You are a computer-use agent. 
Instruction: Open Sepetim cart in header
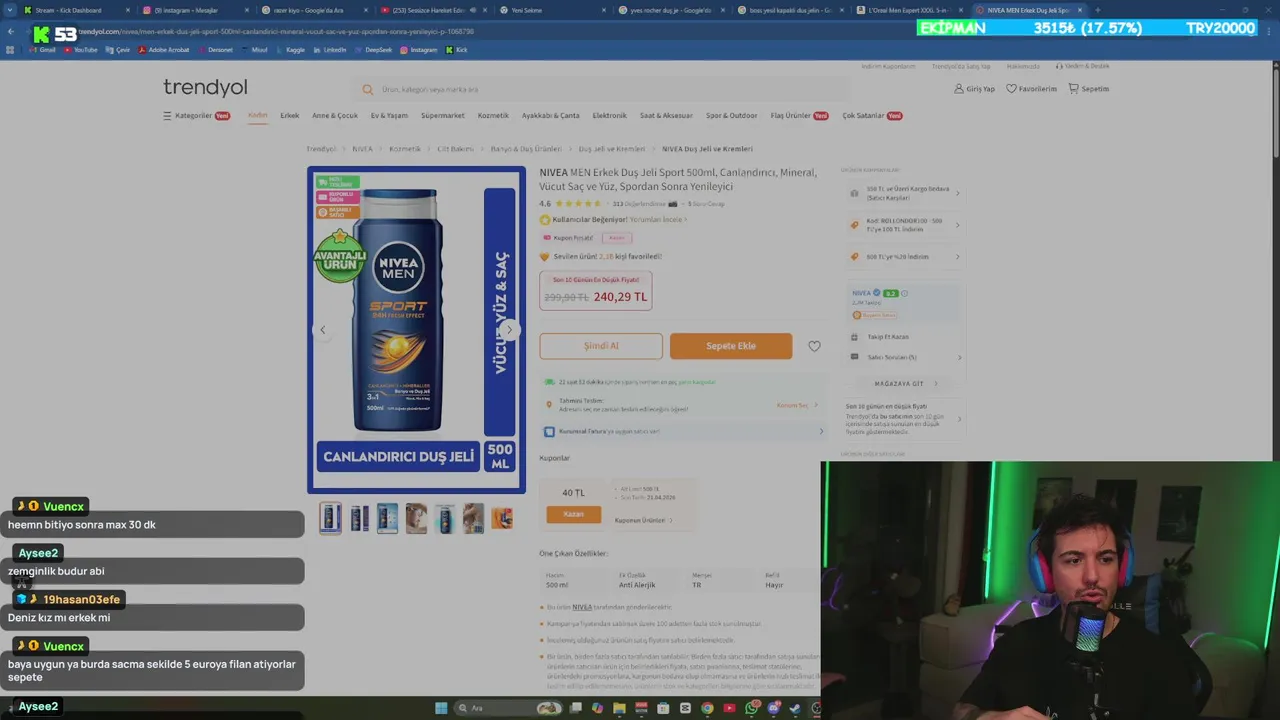(1089, 89)
